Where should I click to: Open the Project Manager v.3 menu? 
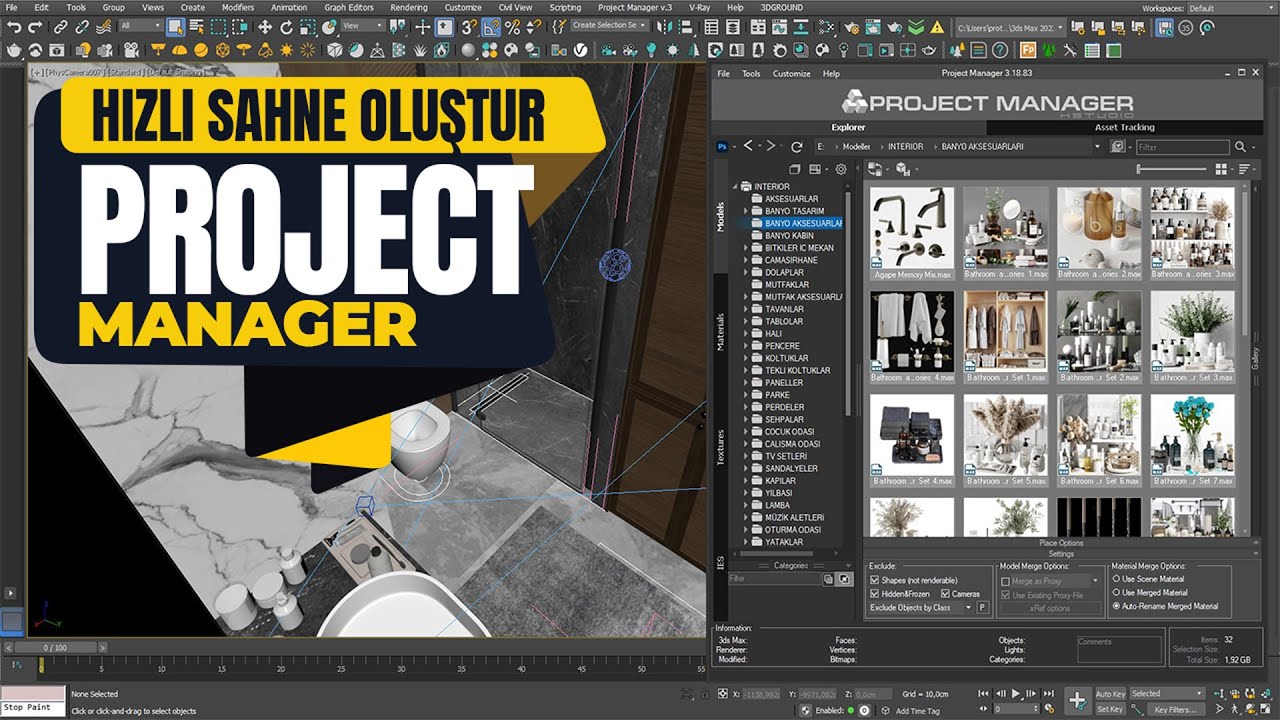(635, 7)
